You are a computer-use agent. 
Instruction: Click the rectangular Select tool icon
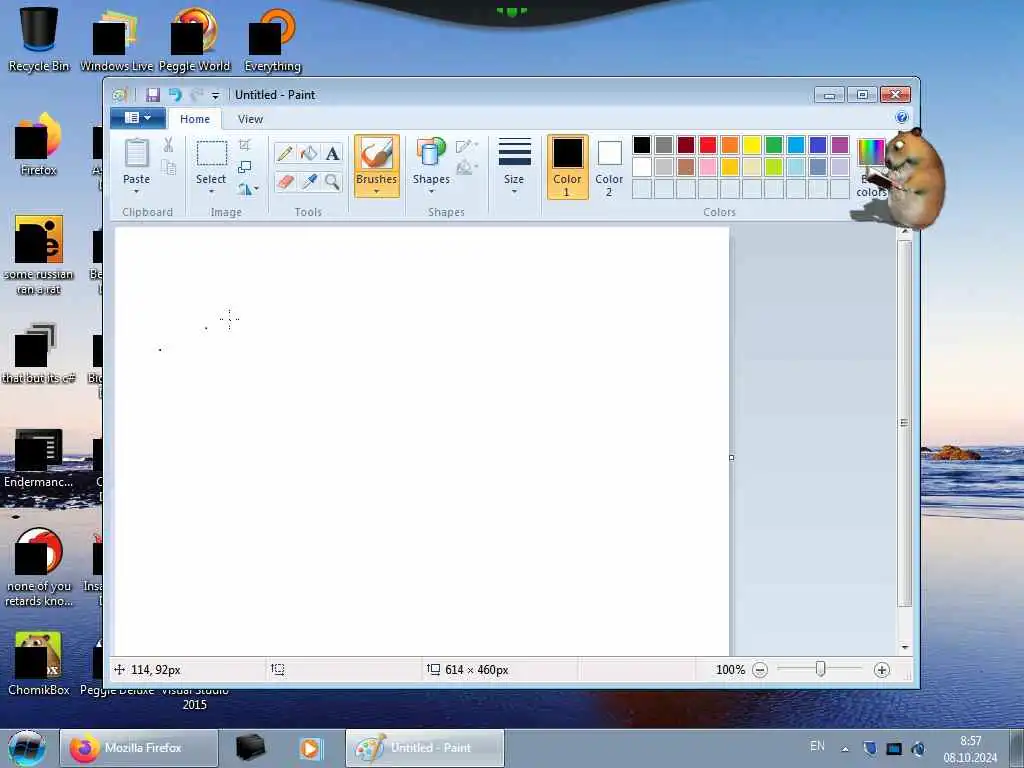click(x=212, y=154)
